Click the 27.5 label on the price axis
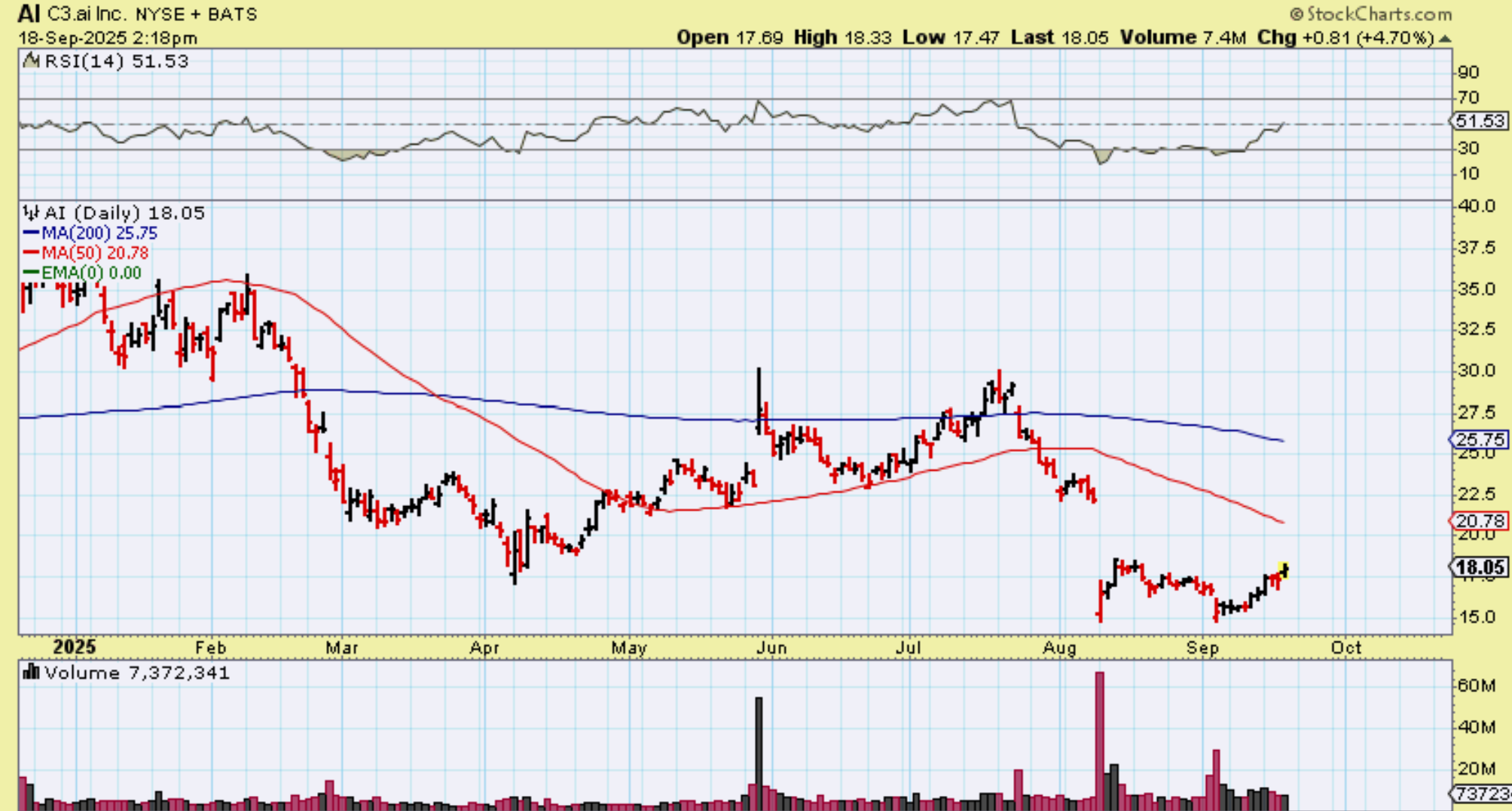 (x=1477, y=412)
